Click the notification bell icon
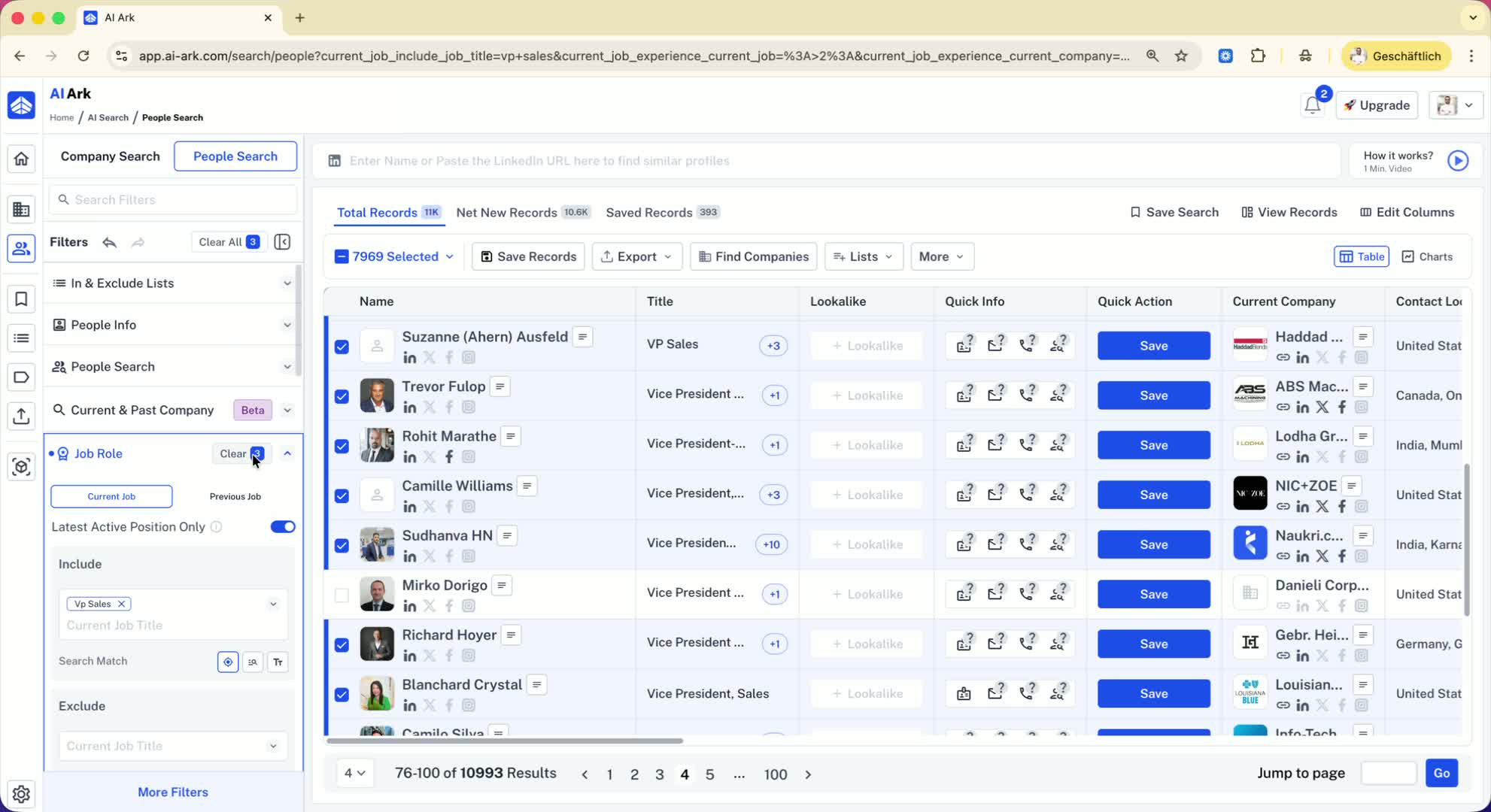The image size is (1491, 812). click(x=1312, y=105)
